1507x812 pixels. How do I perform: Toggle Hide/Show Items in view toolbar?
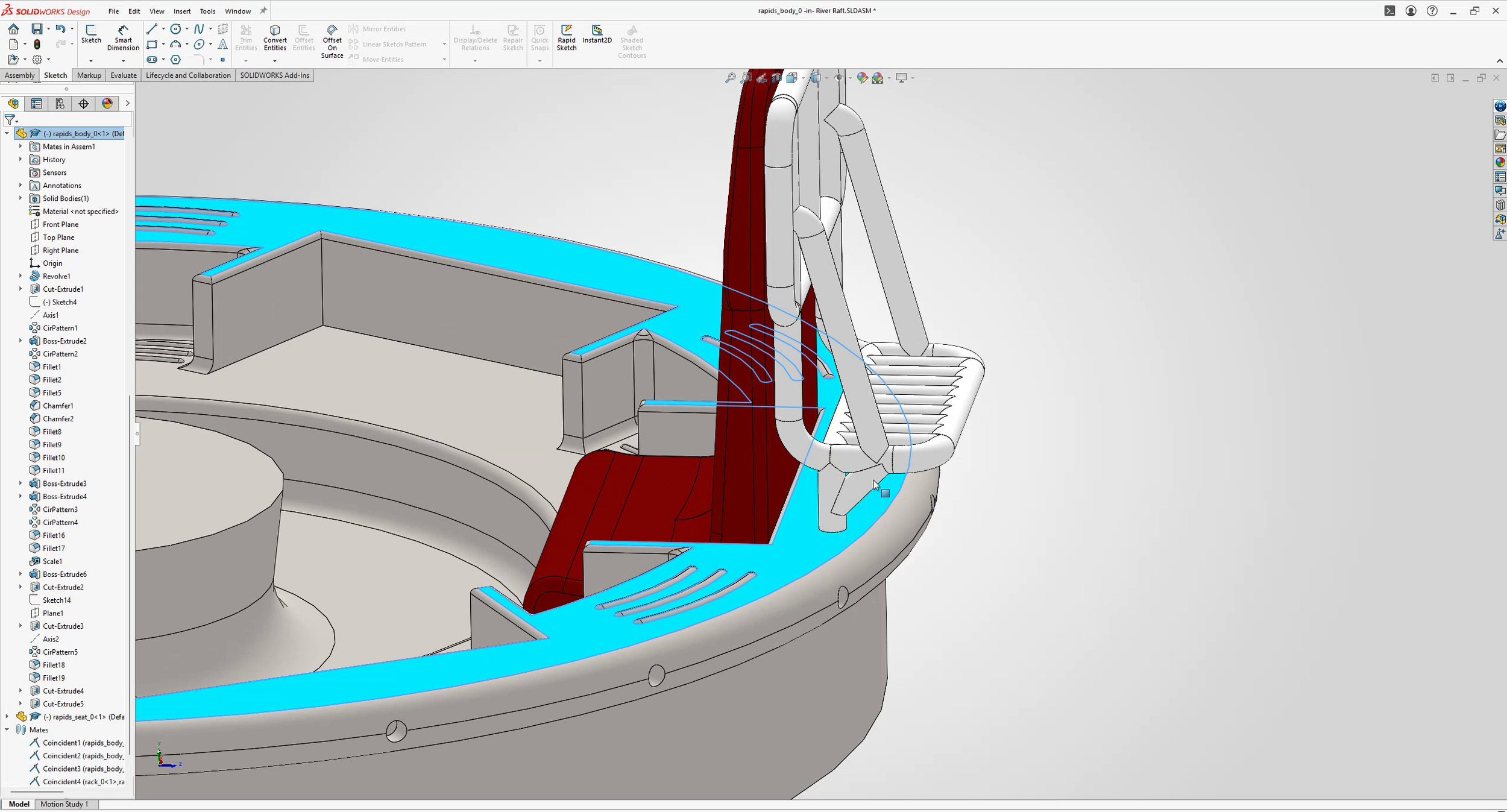coord(839,78)
